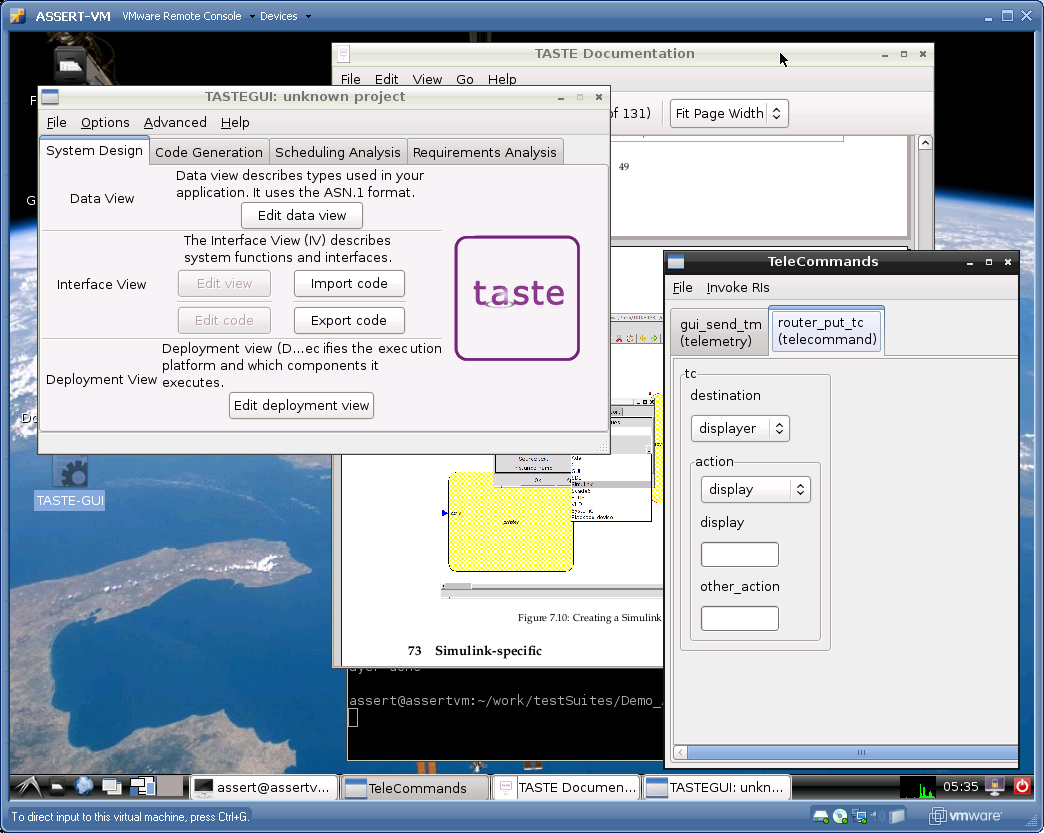
Task: Switch to Code Generation tab
Action: (x=209, y=152)
